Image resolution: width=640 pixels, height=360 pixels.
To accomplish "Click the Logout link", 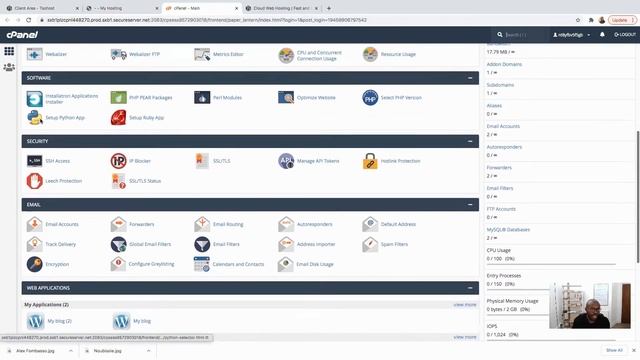I will point(624,35).
